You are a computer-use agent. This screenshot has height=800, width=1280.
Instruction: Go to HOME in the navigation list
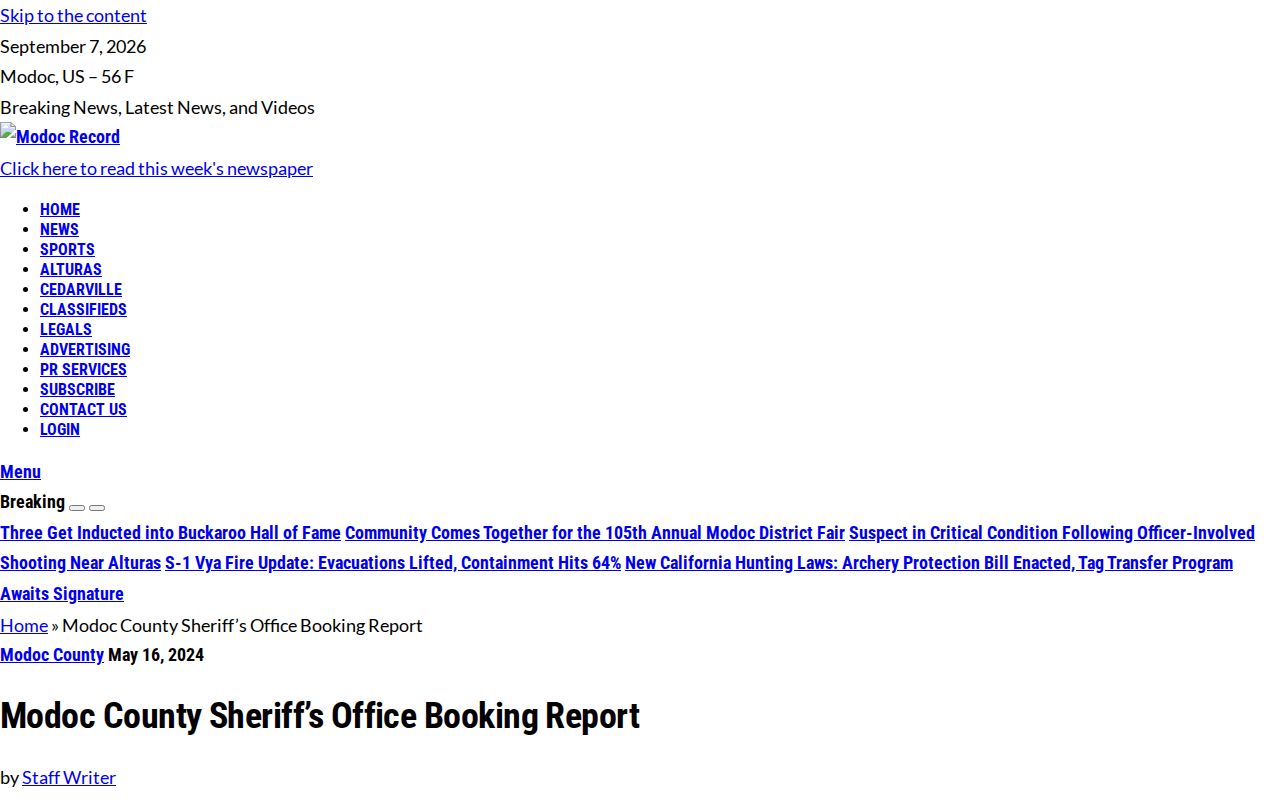pyautogui.click(x=60, y=209)
